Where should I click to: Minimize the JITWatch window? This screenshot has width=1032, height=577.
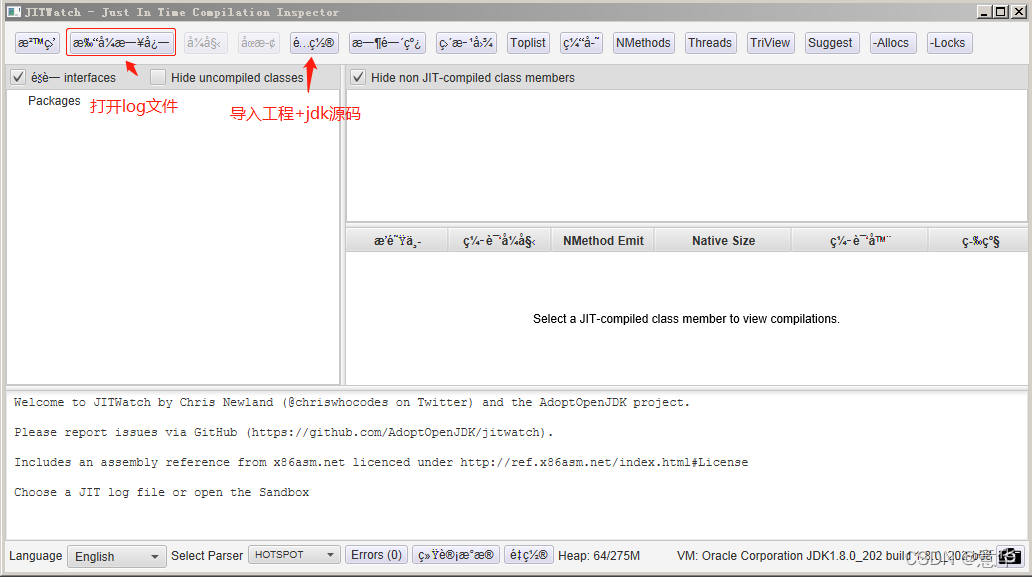pyautogui.click(x=984, y=11)
